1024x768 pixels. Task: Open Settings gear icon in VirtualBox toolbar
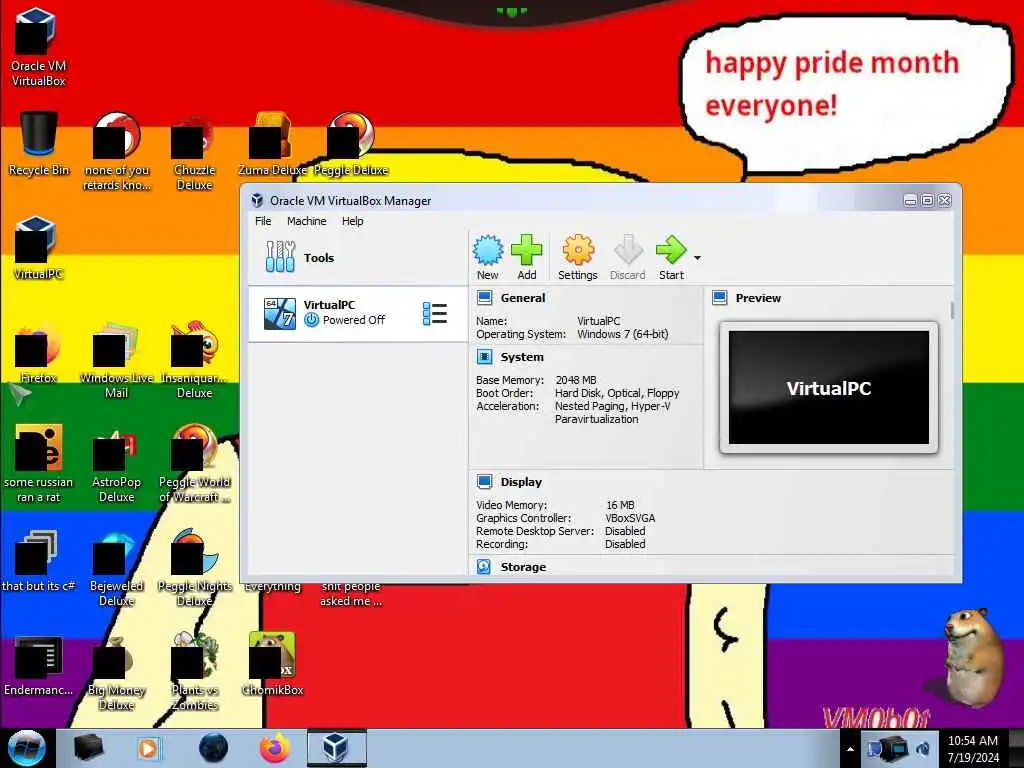click(577, 257)
